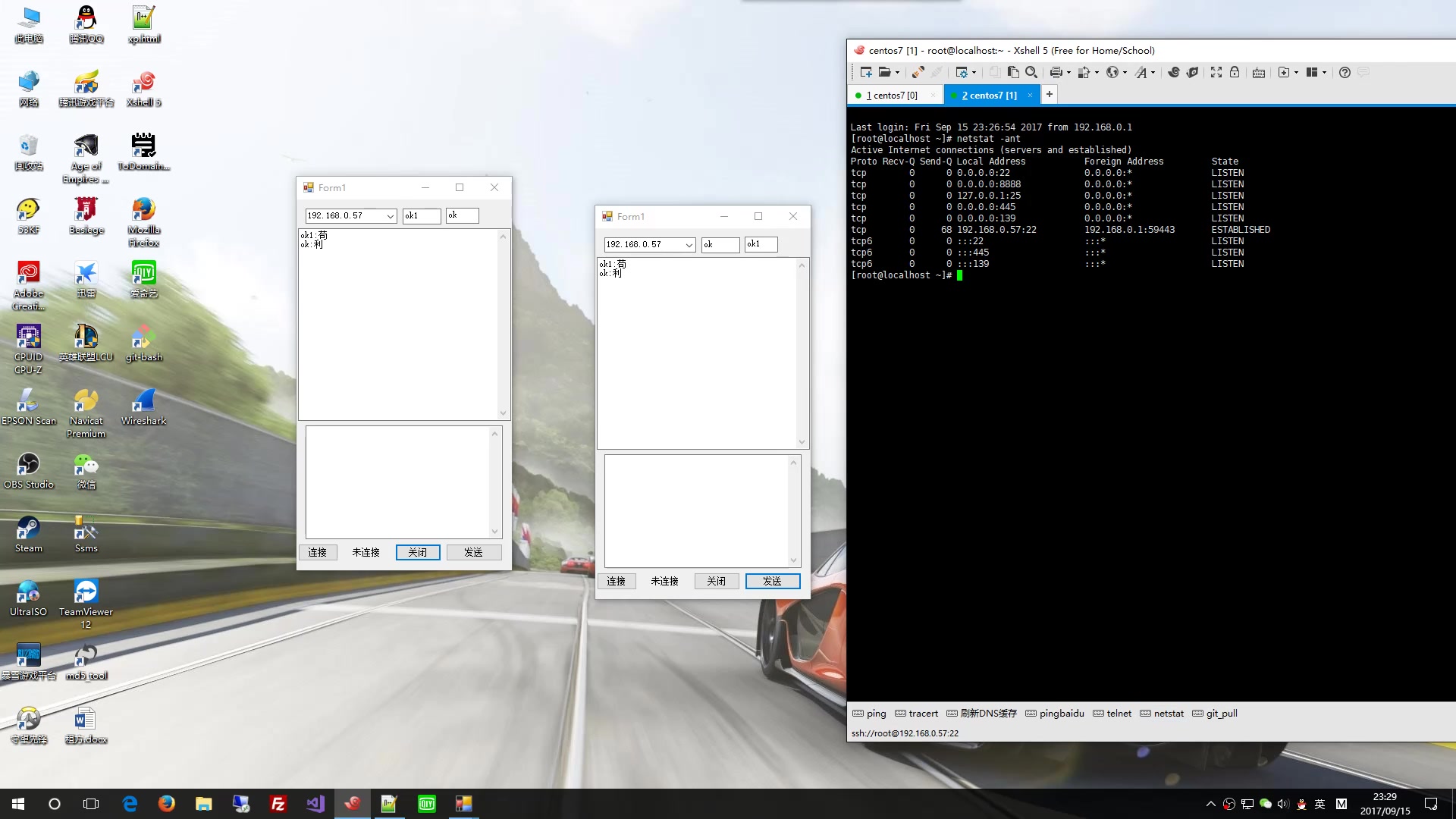Click the 连接 button in left Form1
This screenshot has width=1456, height=819.
(317, 553)
